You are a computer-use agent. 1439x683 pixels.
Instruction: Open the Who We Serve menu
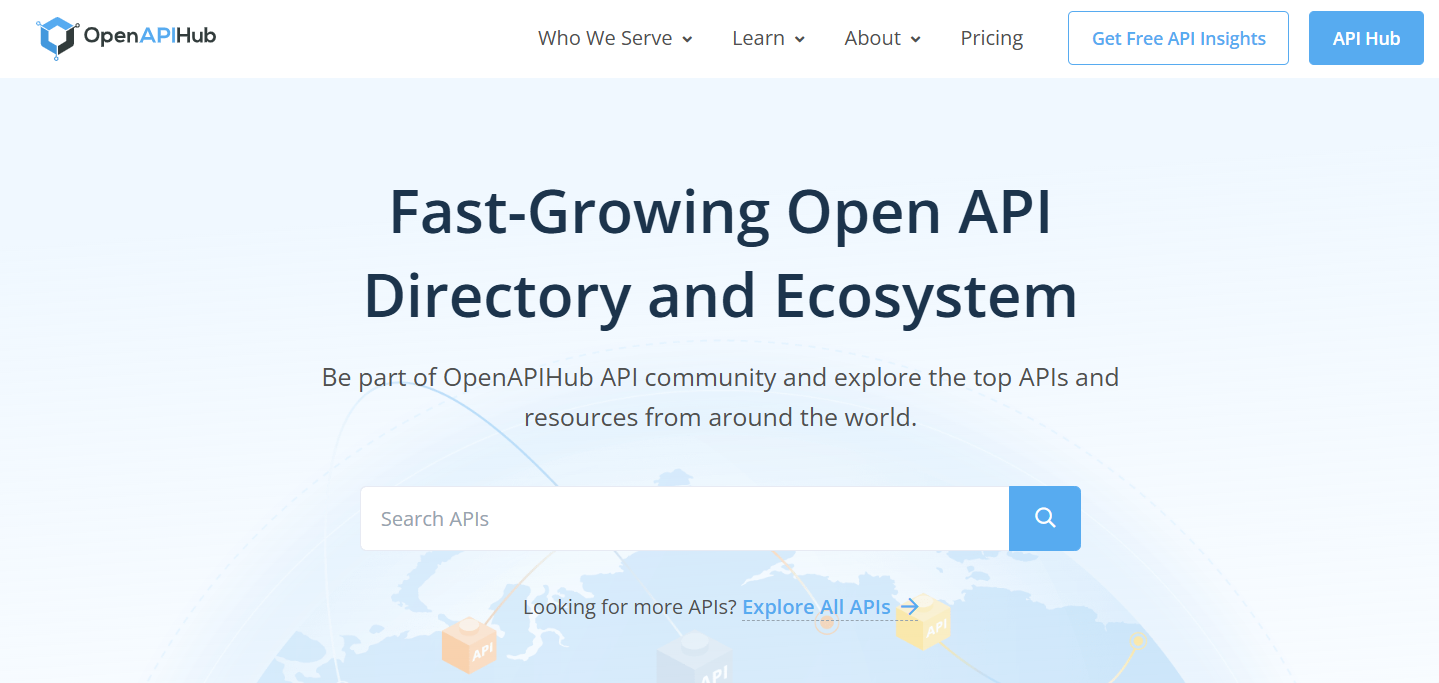[615, 38]
